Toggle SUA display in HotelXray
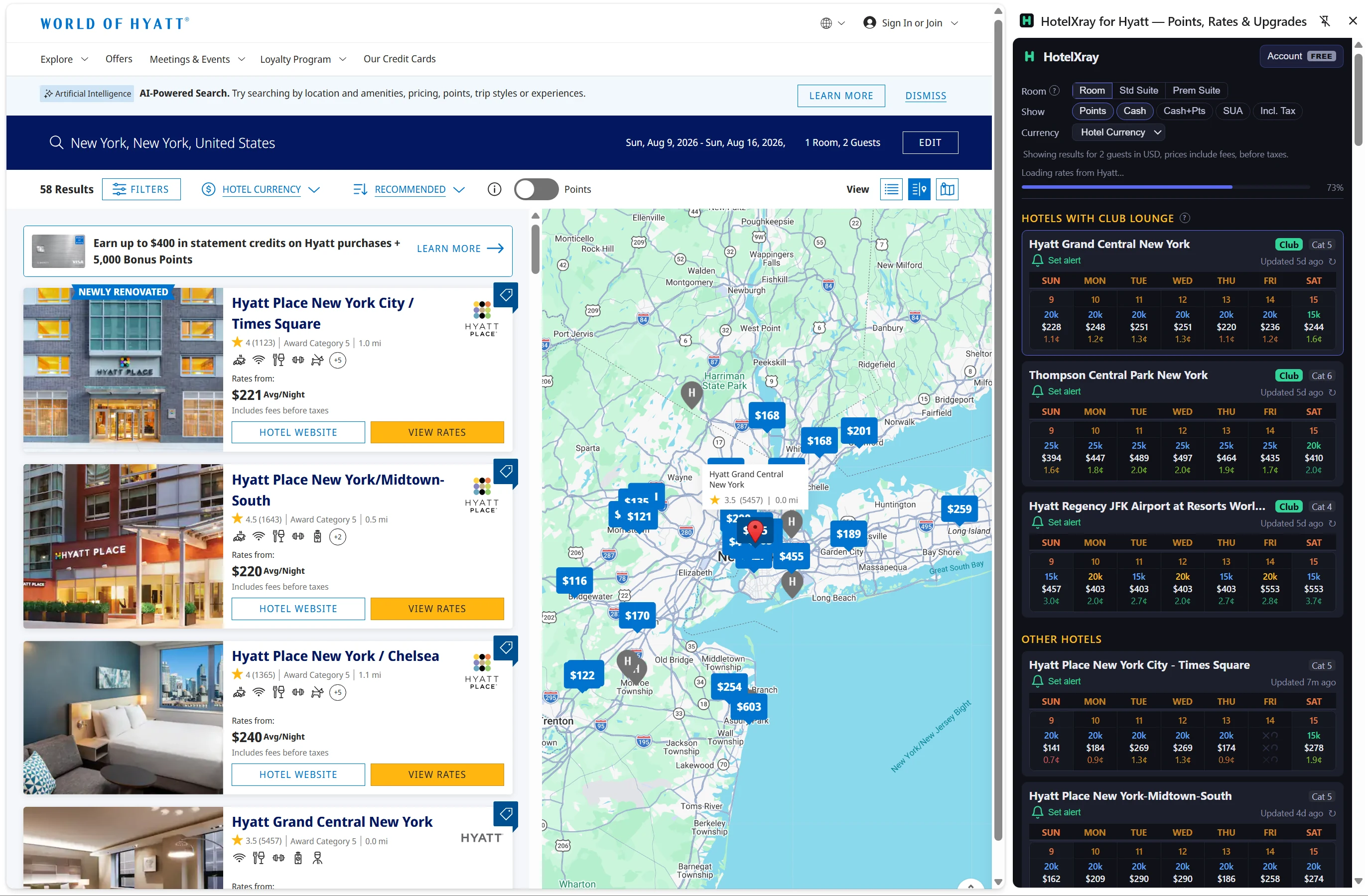 (x=1232, y=111)
